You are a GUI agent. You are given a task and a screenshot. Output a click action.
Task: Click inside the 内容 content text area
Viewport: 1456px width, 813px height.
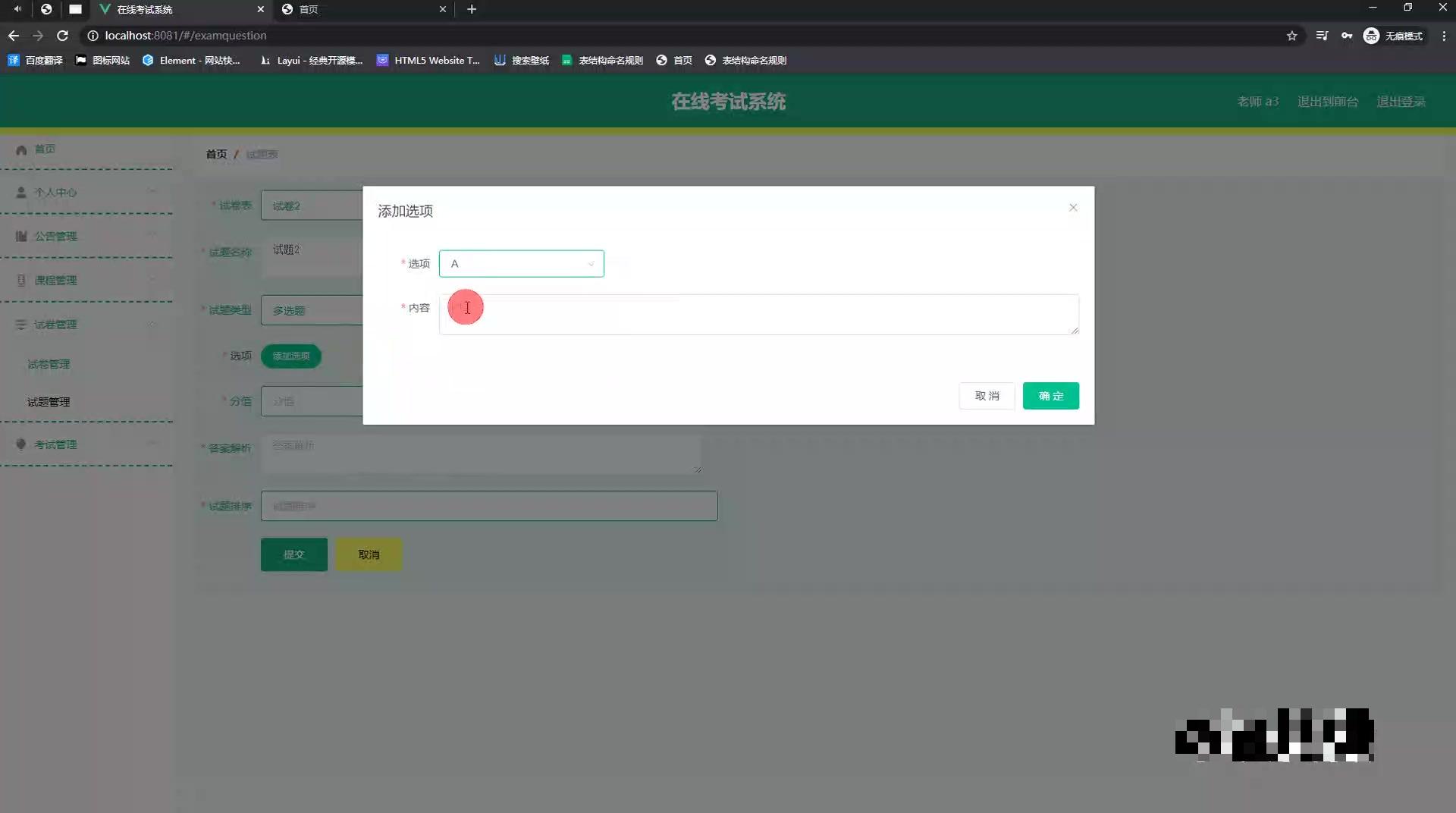click(758, 314)
